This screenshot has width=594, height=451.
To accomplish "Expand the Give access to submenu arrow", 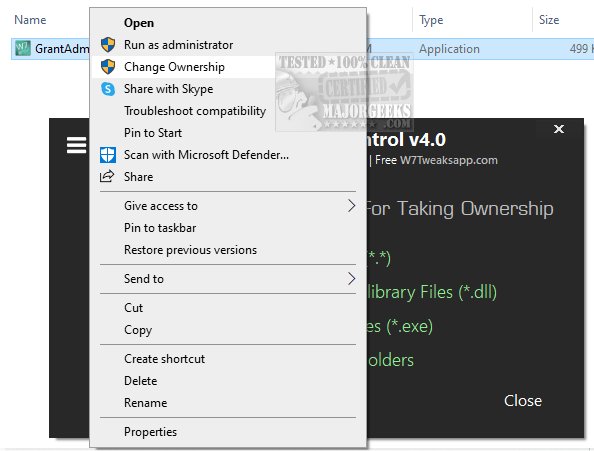I will 352,206.
